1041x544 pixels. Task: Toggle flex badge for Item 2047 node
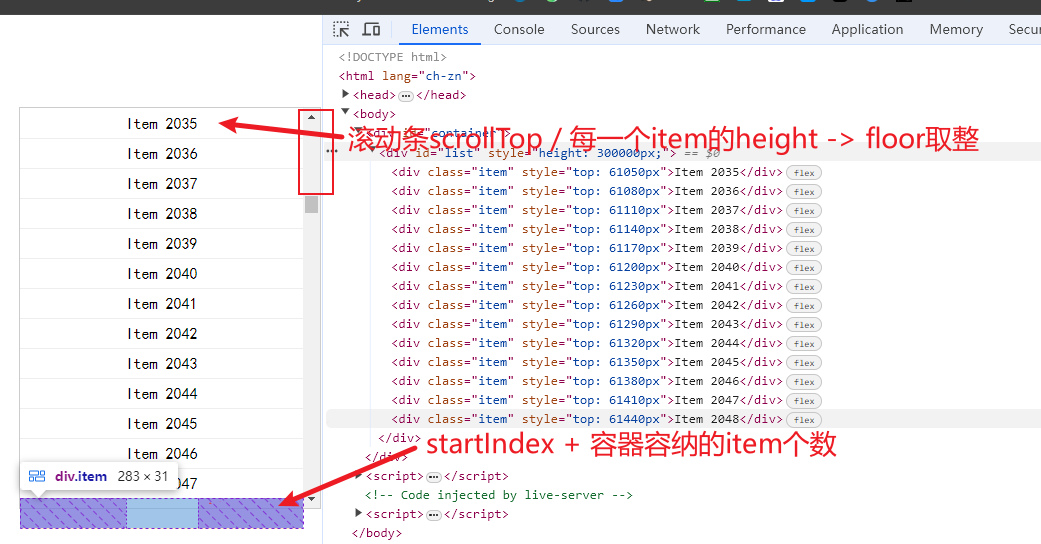tap(804, 401)
